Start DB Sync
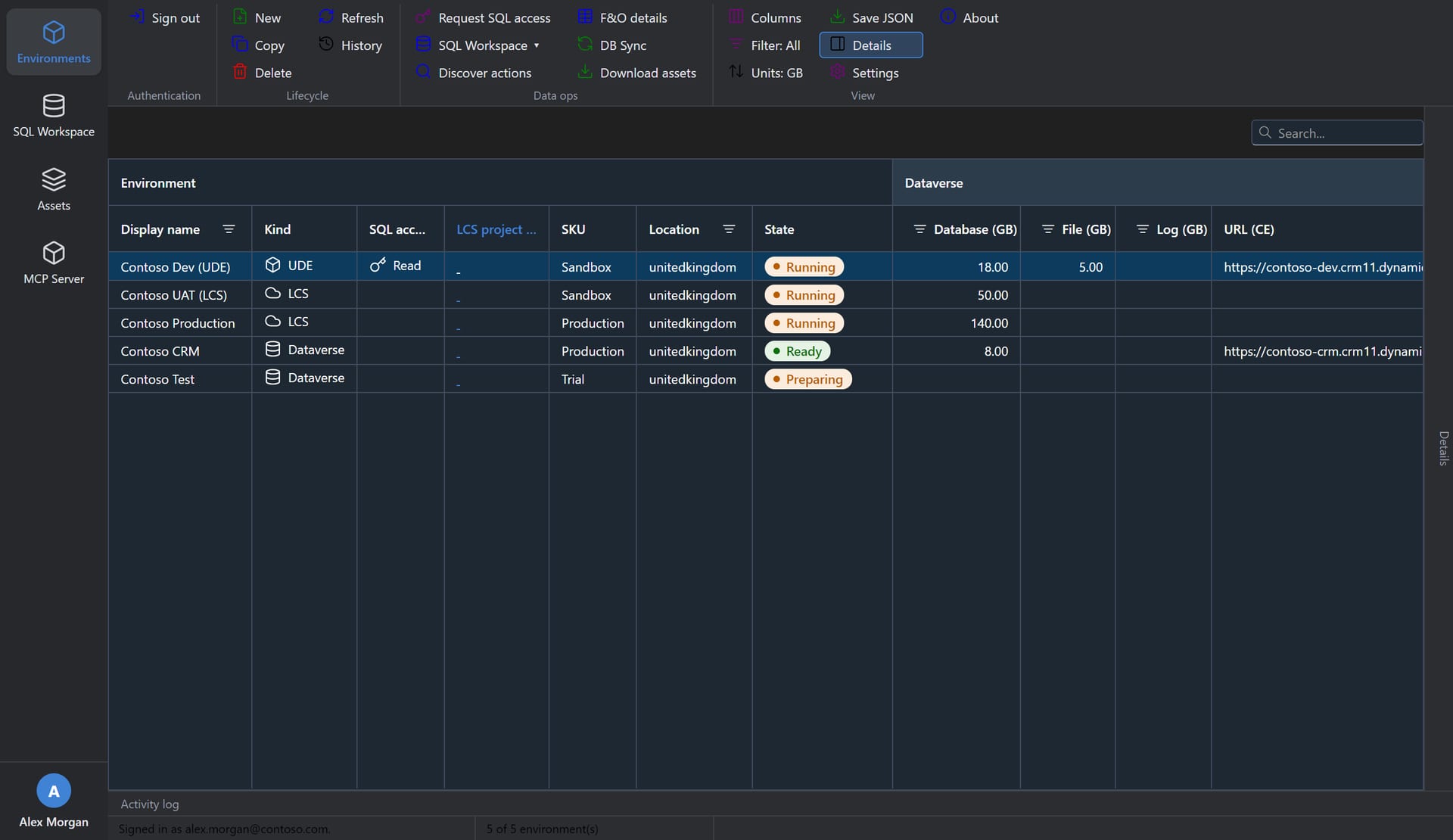This screenshot has width=1453, height=840. tap(612, 45)
